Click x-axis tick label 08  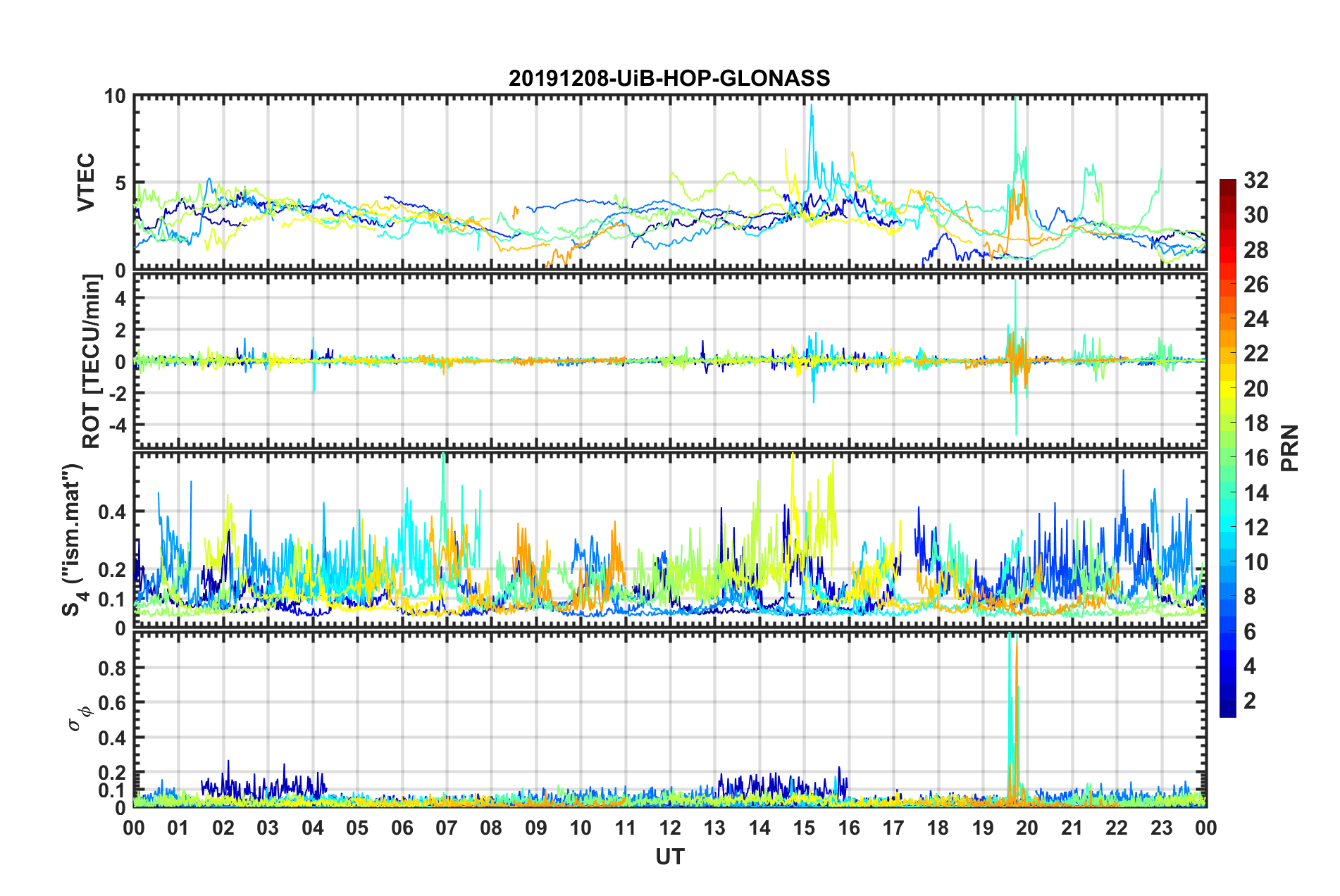coord(491,828)
